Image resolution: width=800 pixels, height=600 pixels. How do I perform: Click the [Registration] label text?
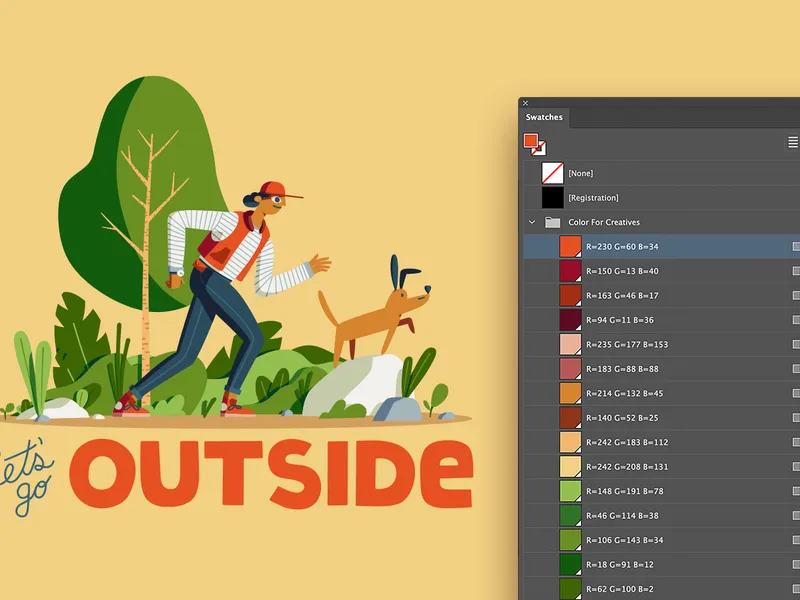pos(593,198)
